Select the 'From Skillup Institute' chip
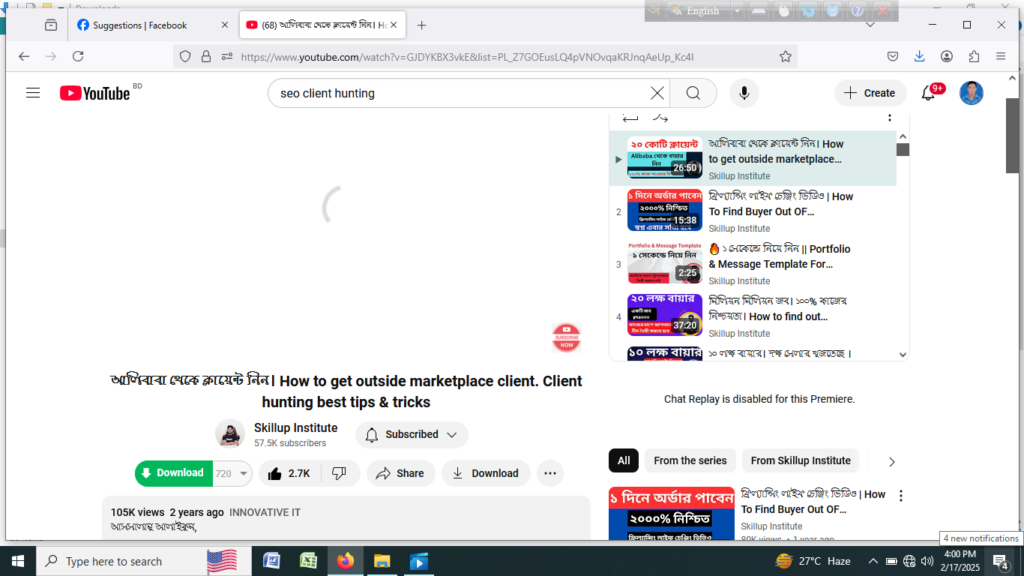The height and width of the screenshot is (576, 1024). [x=800, y=461]
